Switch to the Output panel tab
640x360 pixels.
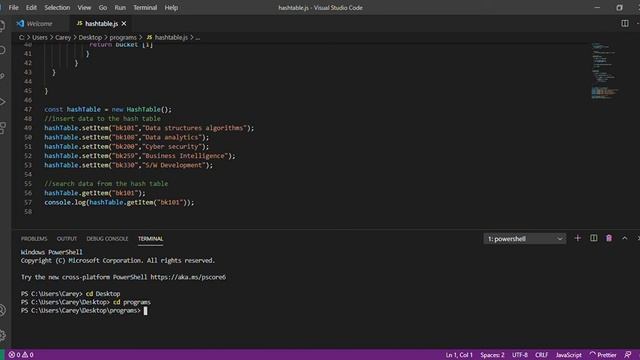67,238
